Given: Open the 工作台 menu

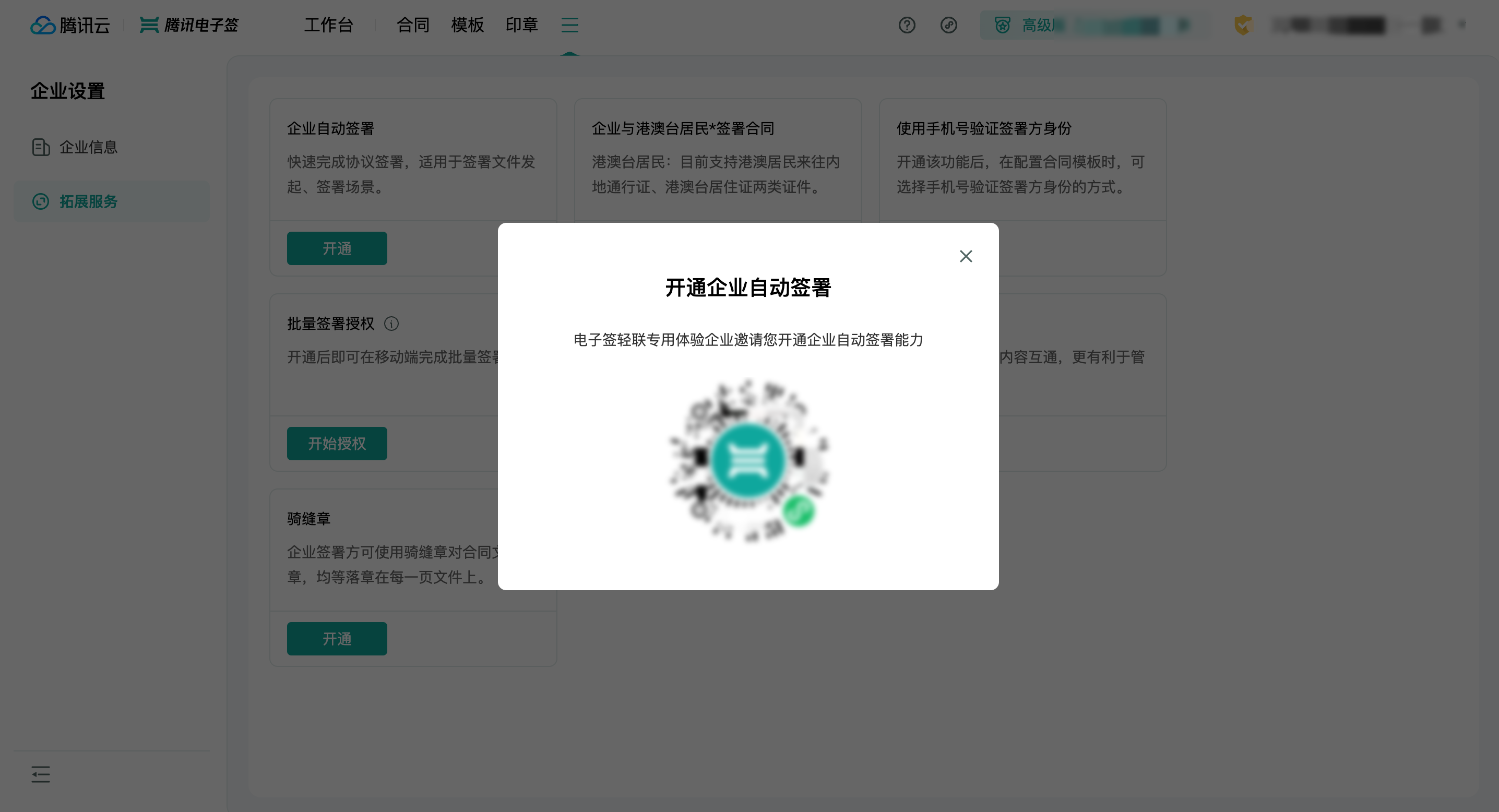Looking at the screenshot, I should tap(328, 25).
